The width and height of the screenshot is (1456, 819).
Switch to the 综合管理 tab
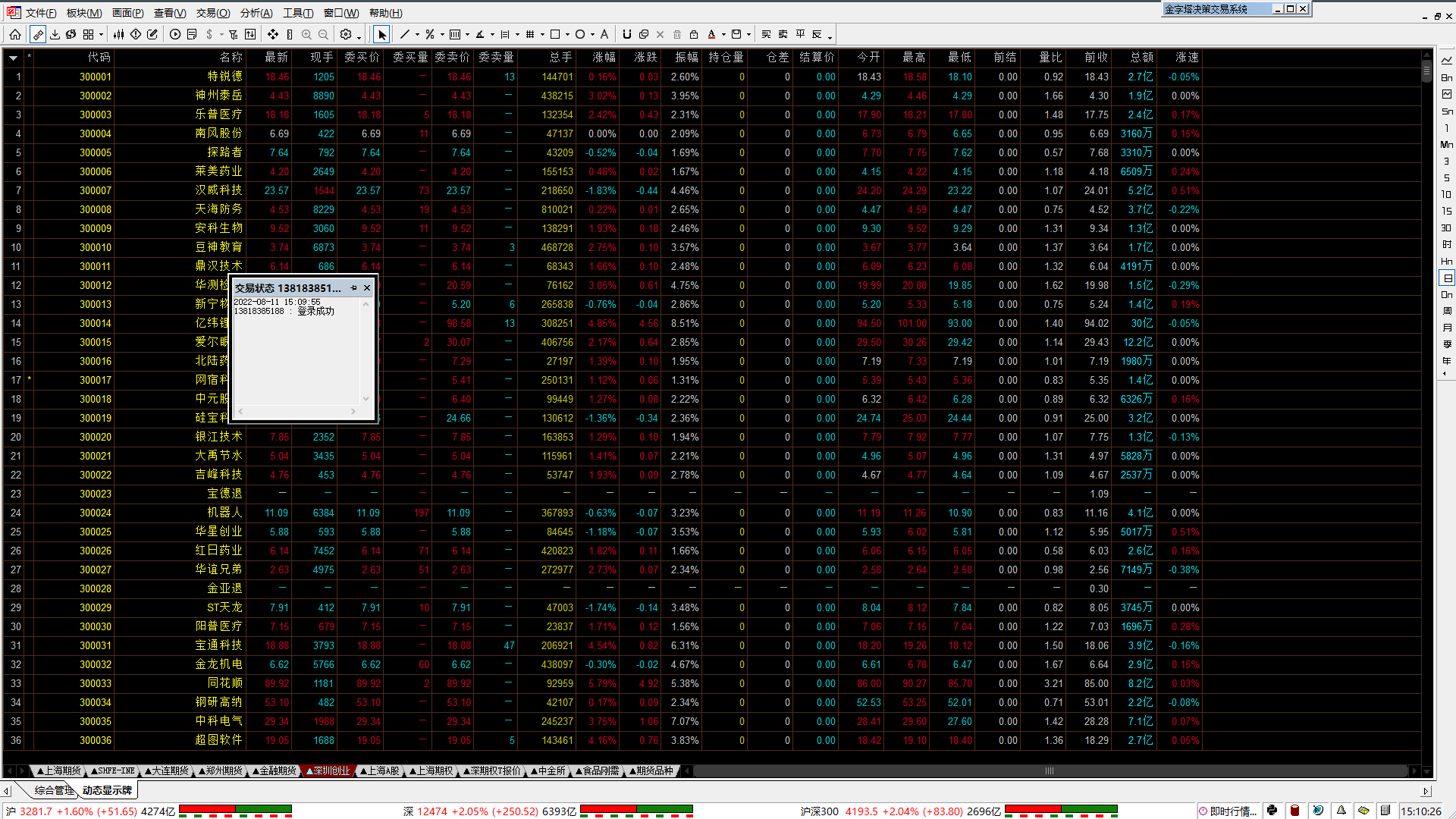pos(52,790)
